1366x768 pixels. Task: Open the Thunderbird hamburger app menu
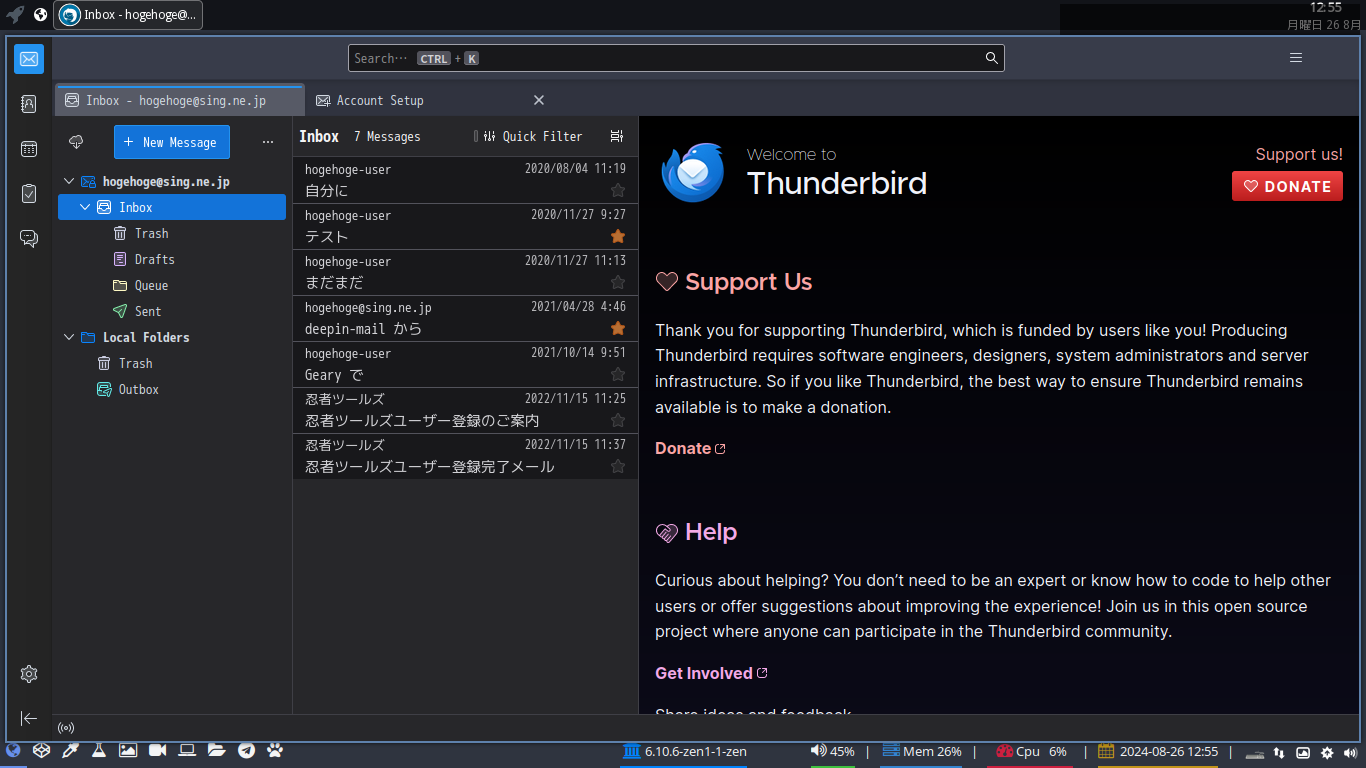(1296, 58)
